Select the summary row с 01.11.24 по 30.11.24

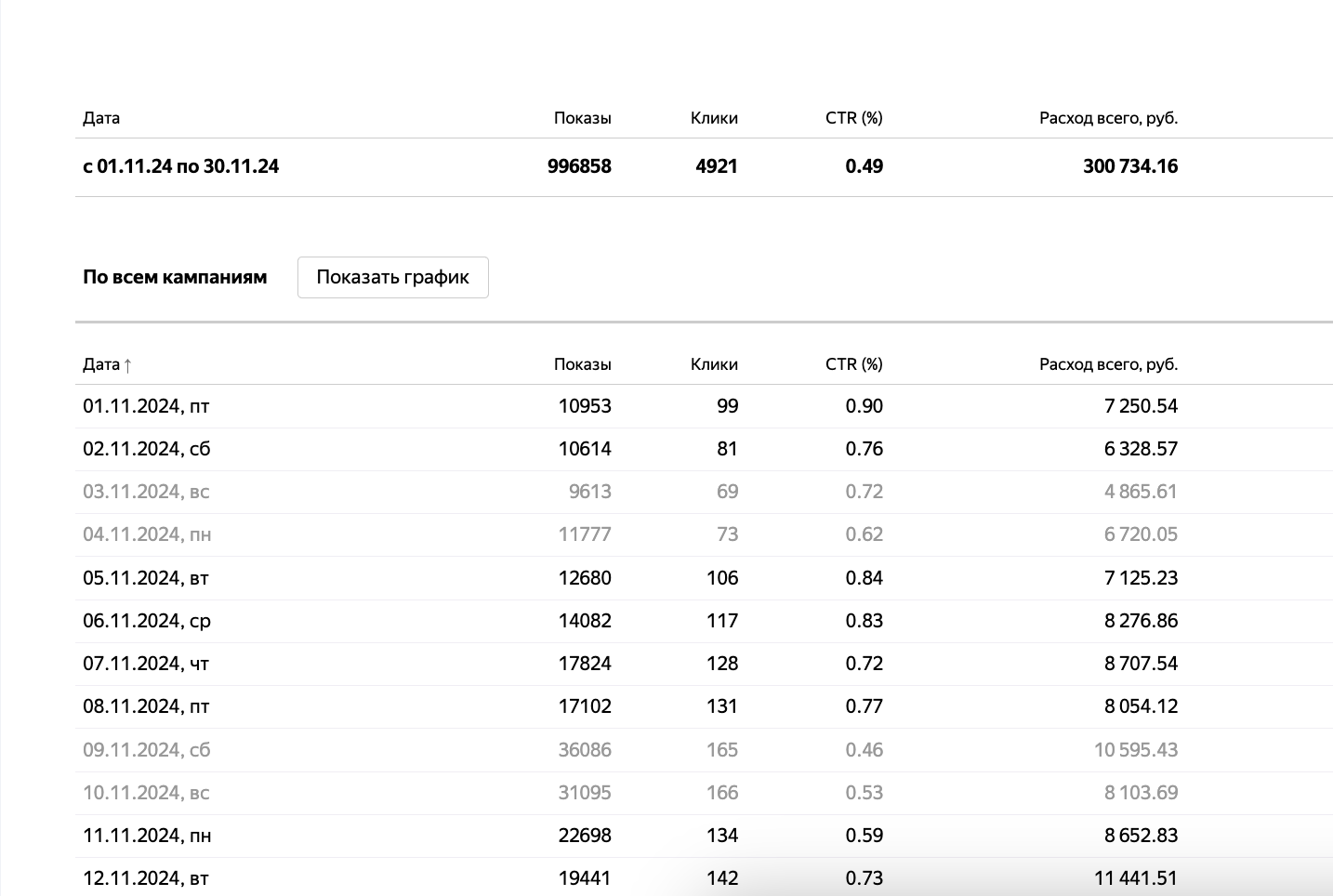click(180, 166)
